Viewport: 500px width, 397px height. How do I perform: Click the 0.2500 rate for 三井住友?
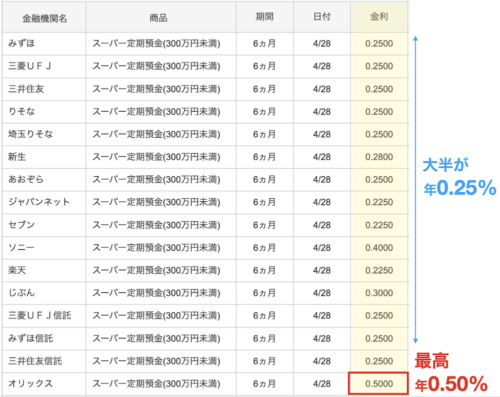coord(379,89)
